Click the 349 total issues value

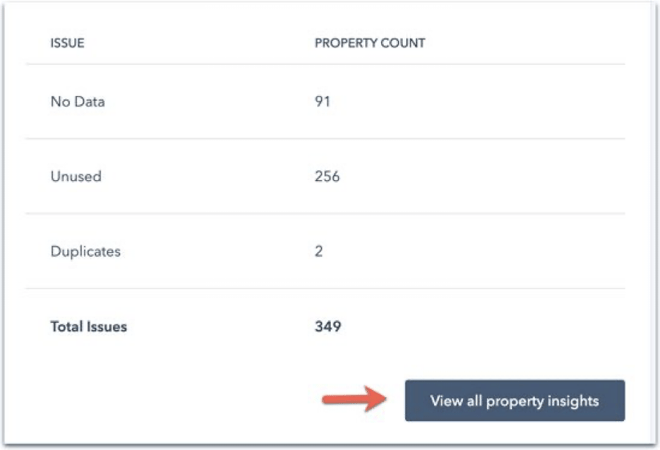coord(328,326)
